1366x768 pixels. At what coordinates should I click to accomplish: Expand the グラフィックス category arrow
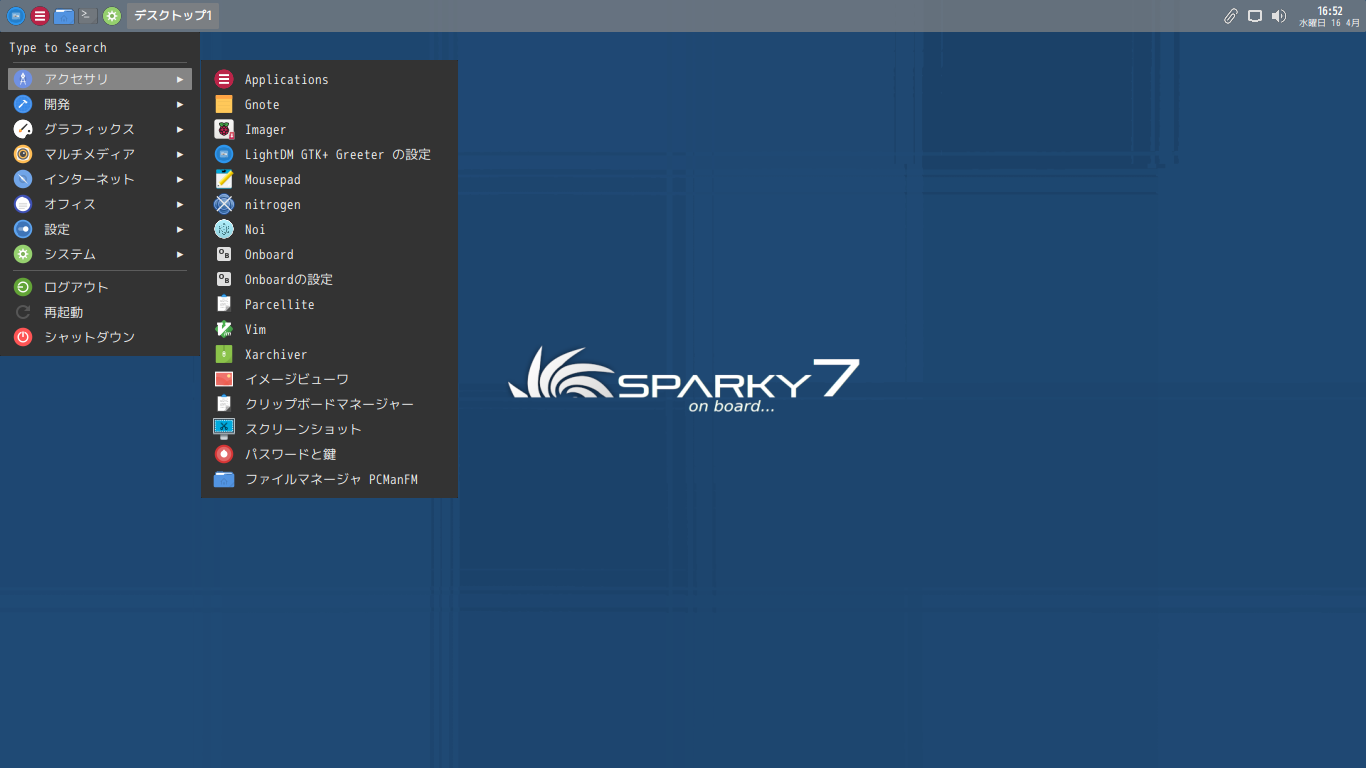click(x=180, y=129)
